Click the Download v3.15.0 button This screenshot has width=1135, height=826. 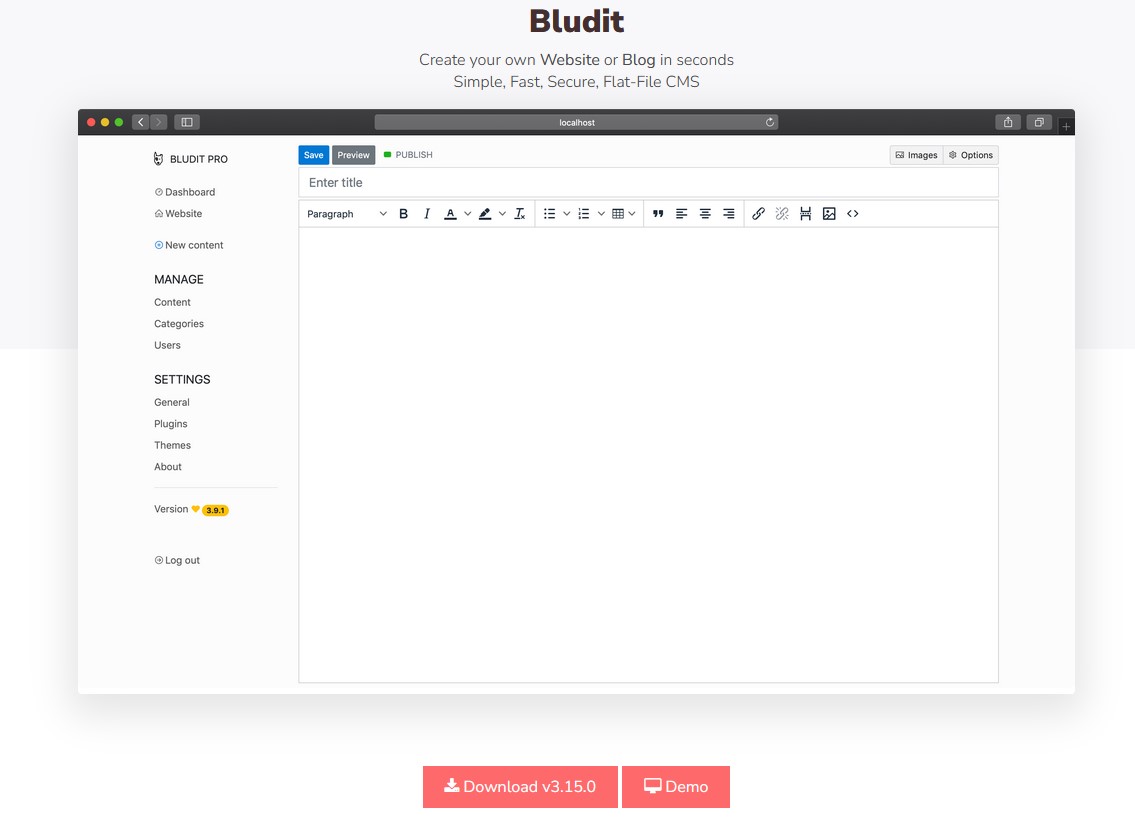(x=520, y=787)
